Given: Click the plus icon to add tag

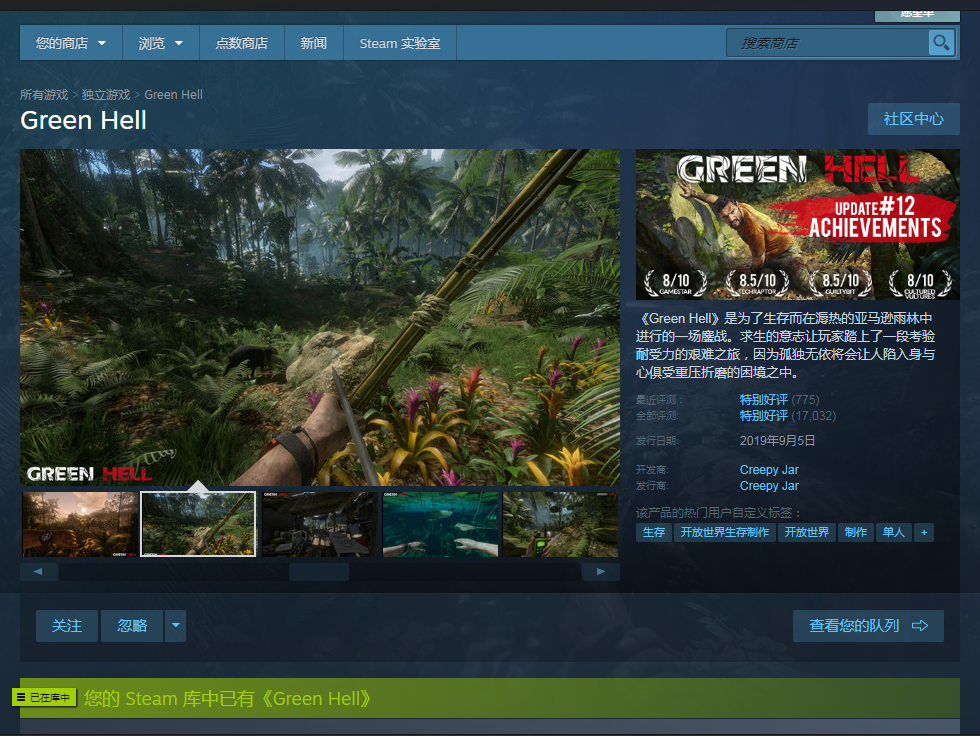Looking at the screenshot, I should [x=924, y=533].
